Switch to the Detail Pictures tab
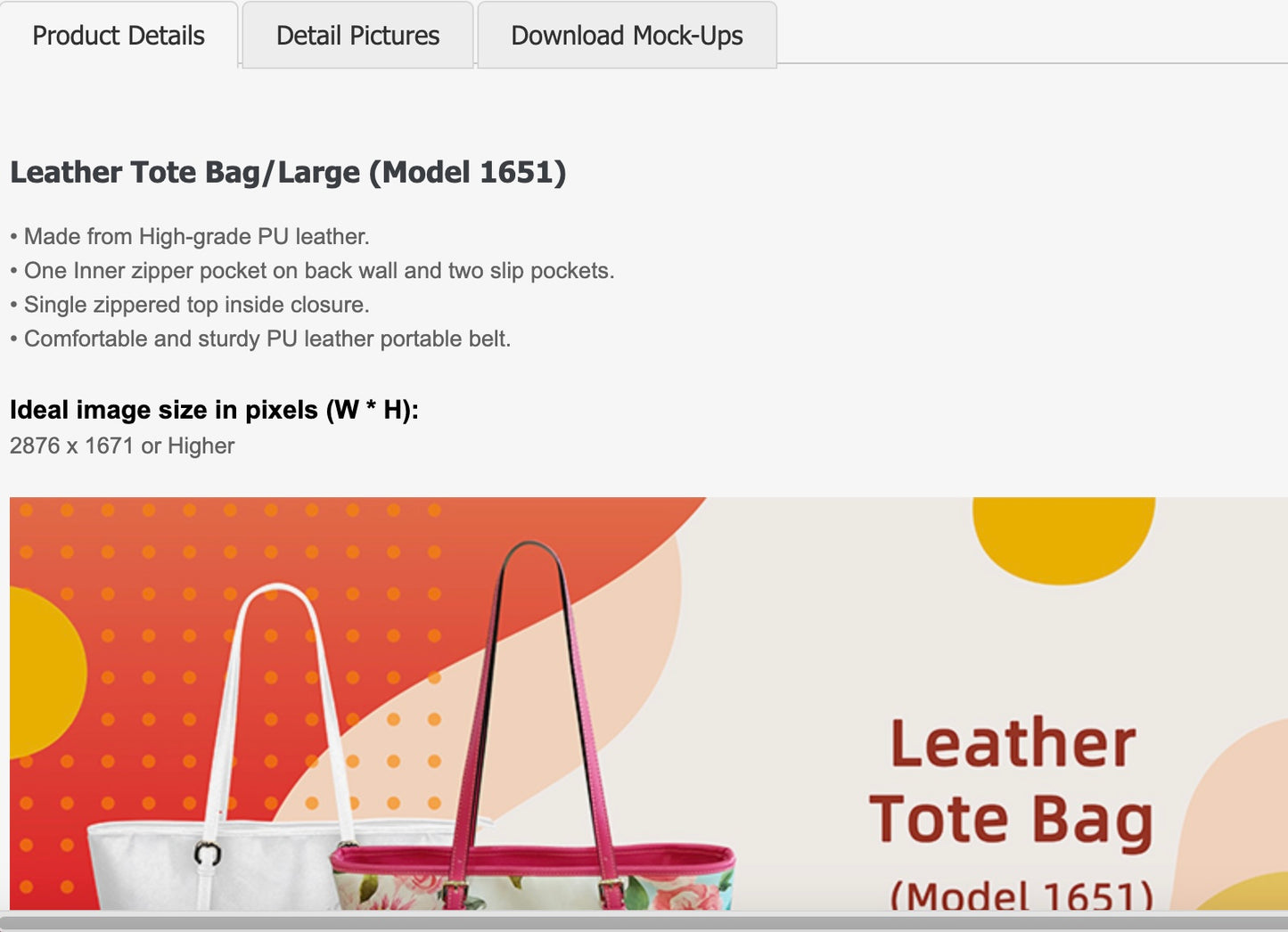This screenshot has width=1288, height=932. click(357, 35)
